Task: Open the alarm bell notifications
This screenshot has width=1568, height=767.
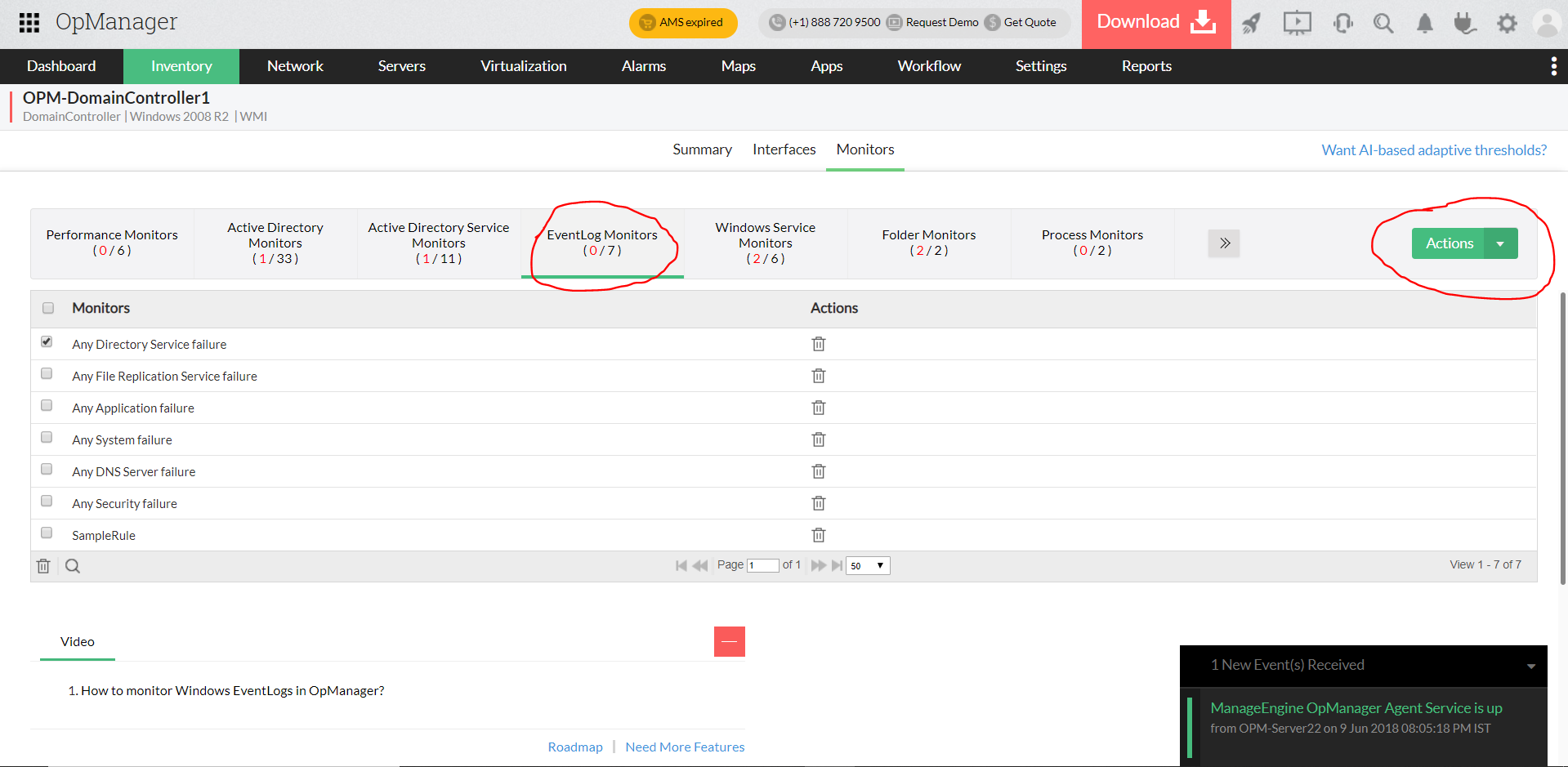Action: [x=1425, y=23]
